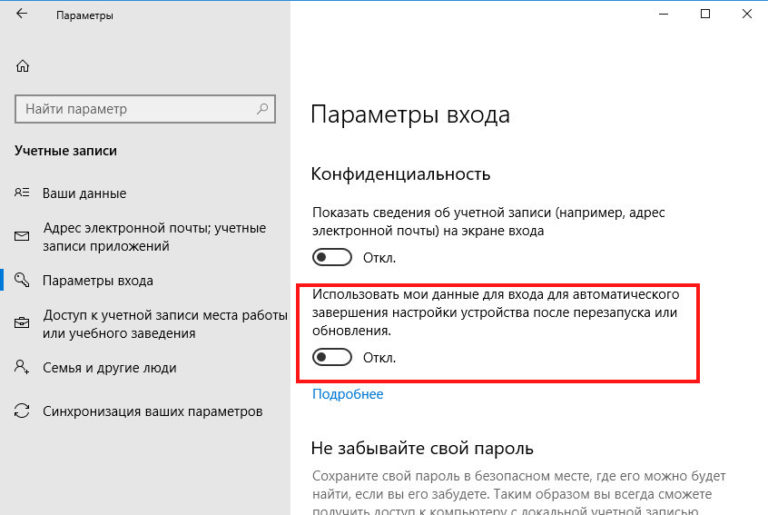
Task: Enable use my sign-in data after restart
Action: (x=332, y=357)
